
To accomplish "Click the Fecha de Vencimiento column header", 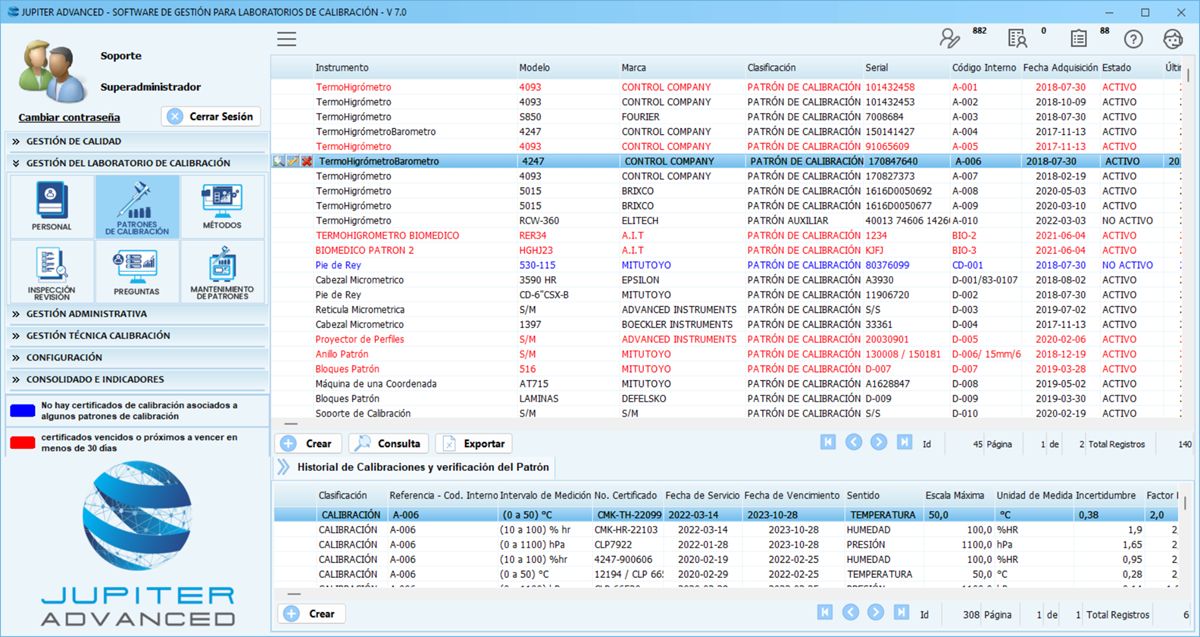I will click(x=791, y=496).
